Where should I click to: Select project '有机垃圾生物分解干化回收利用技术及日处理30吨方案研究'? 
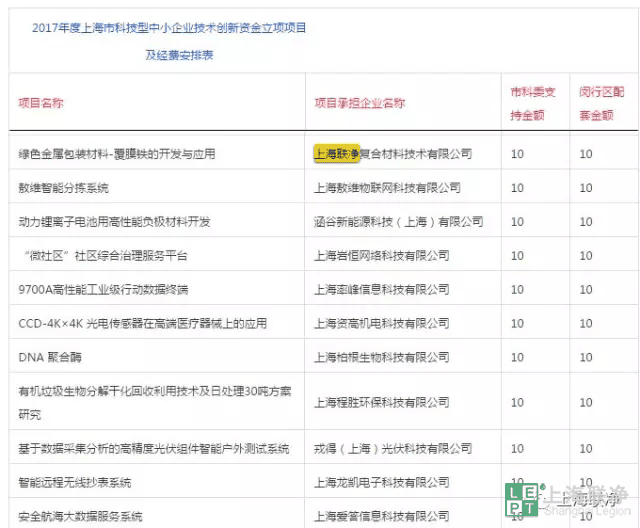click(x=155, y=403)
